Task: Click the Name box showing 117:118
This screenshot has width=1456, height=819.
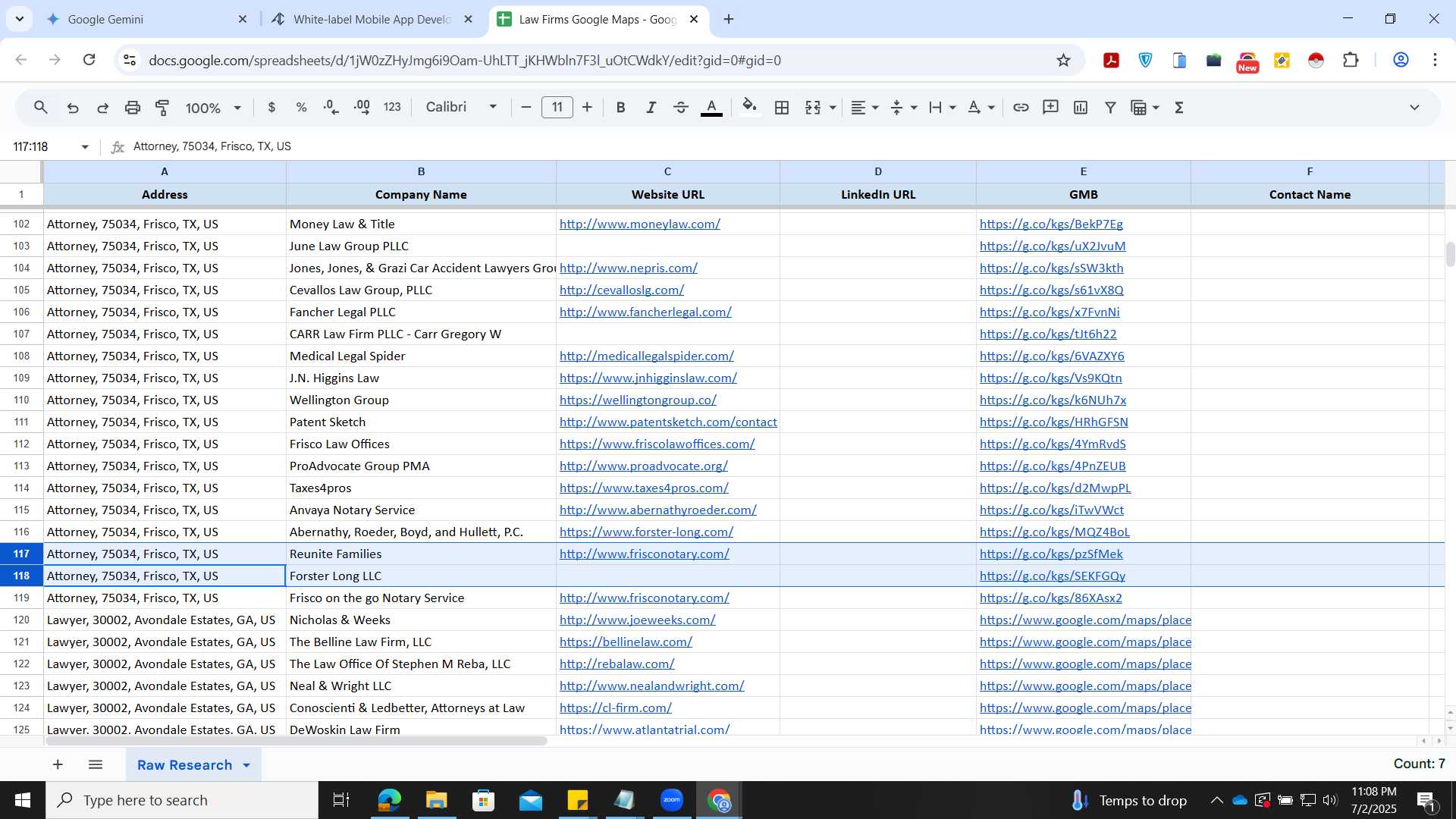Action: point(42,146)
